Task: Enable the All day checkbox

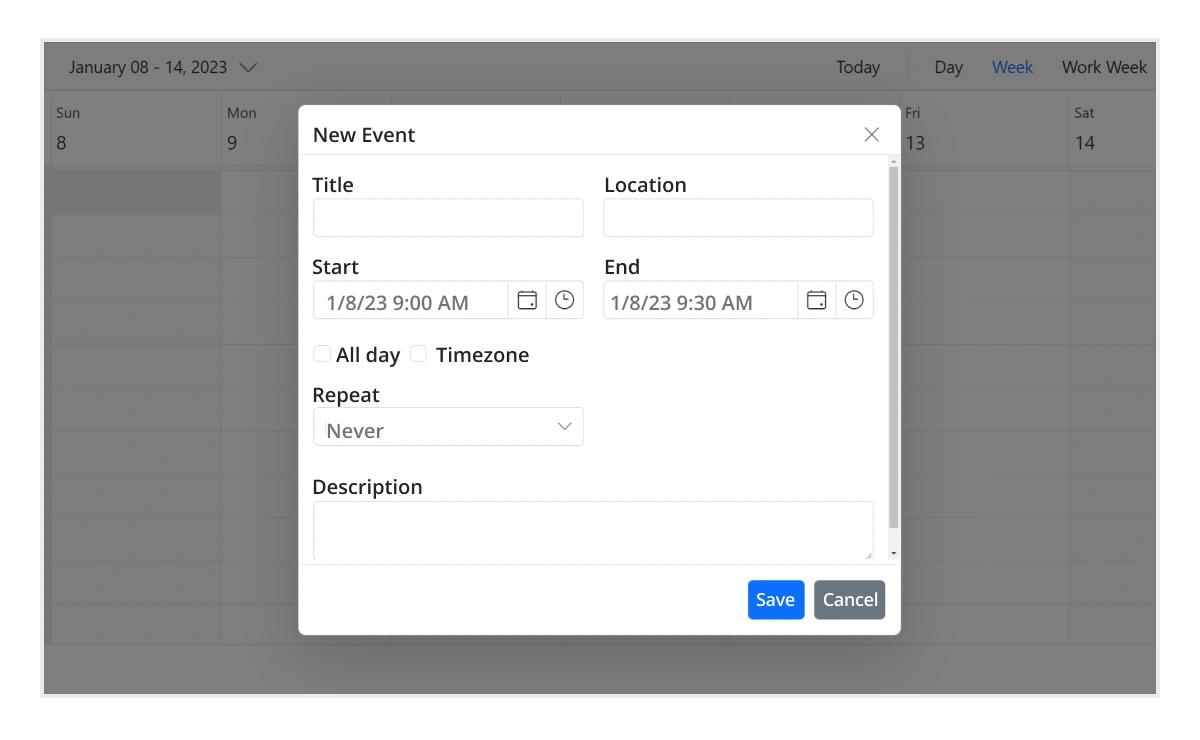Action: point(322,353)
